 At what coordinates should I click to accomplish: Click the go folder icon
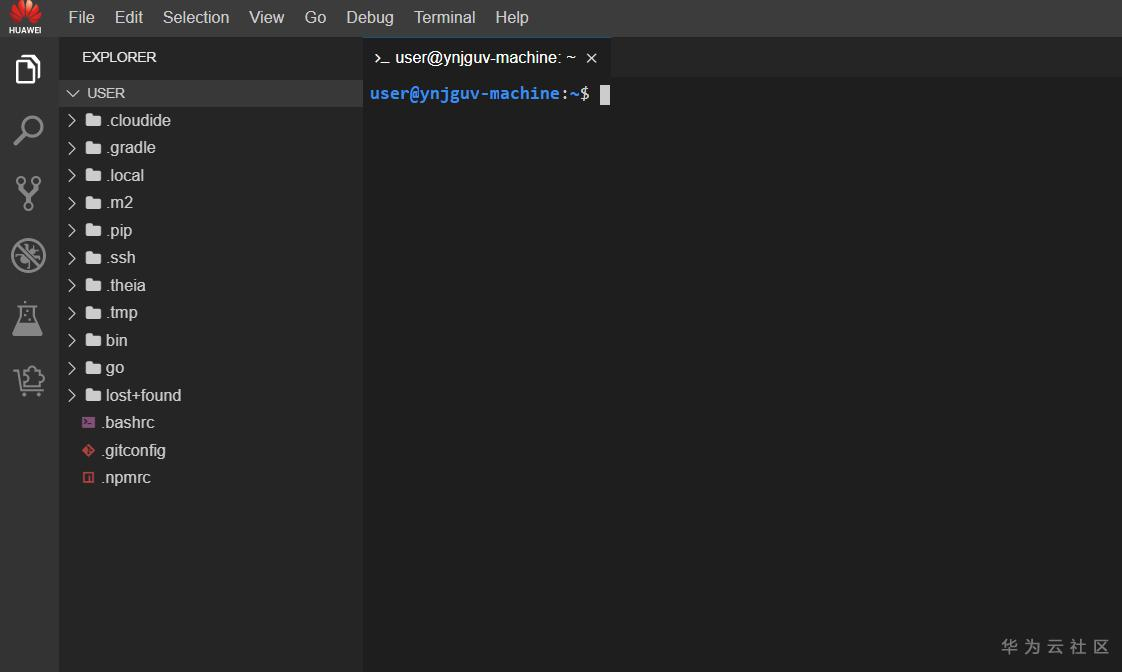pos(93,368)
